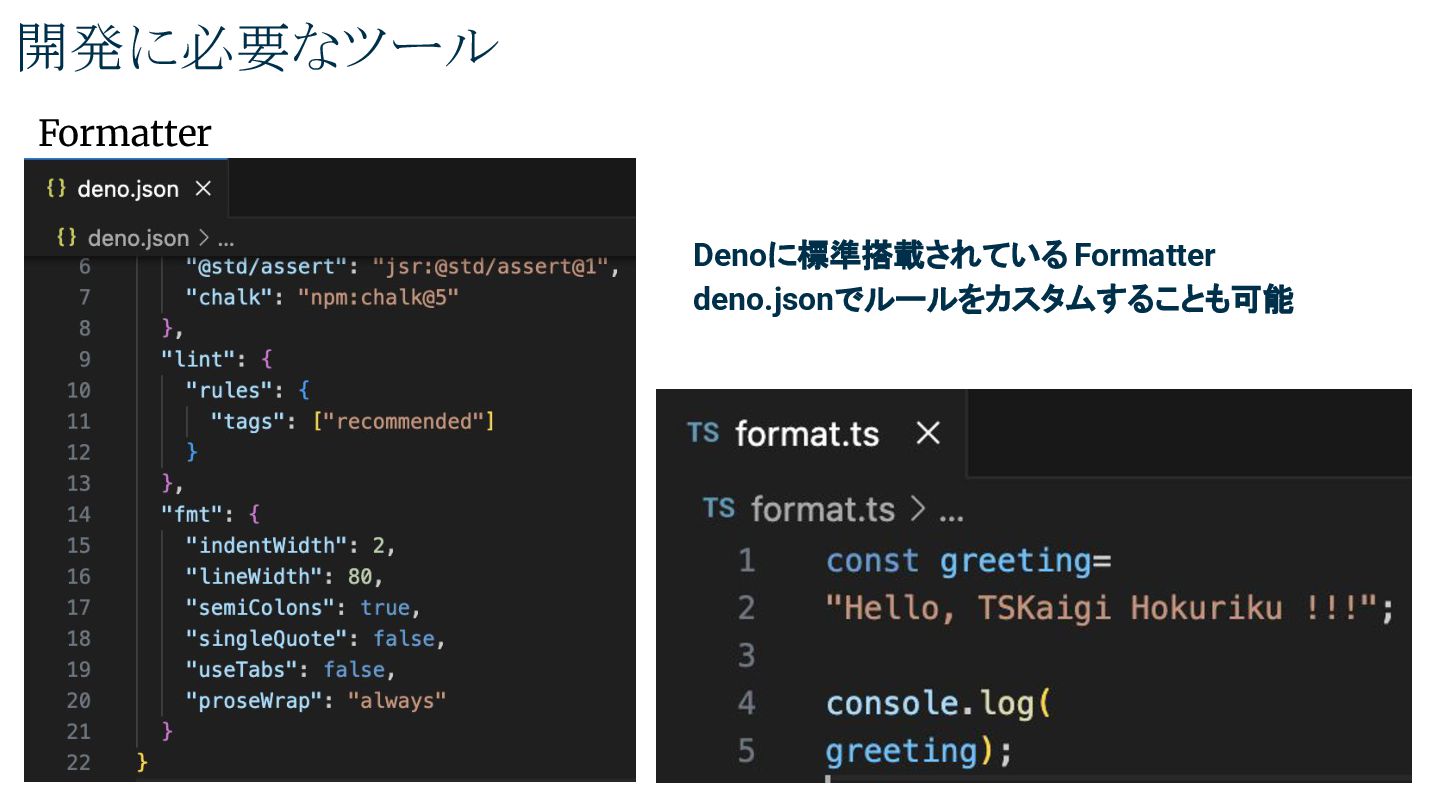Click the "recommended" array value
This screenshot has width=1440, height=810.
404,421
